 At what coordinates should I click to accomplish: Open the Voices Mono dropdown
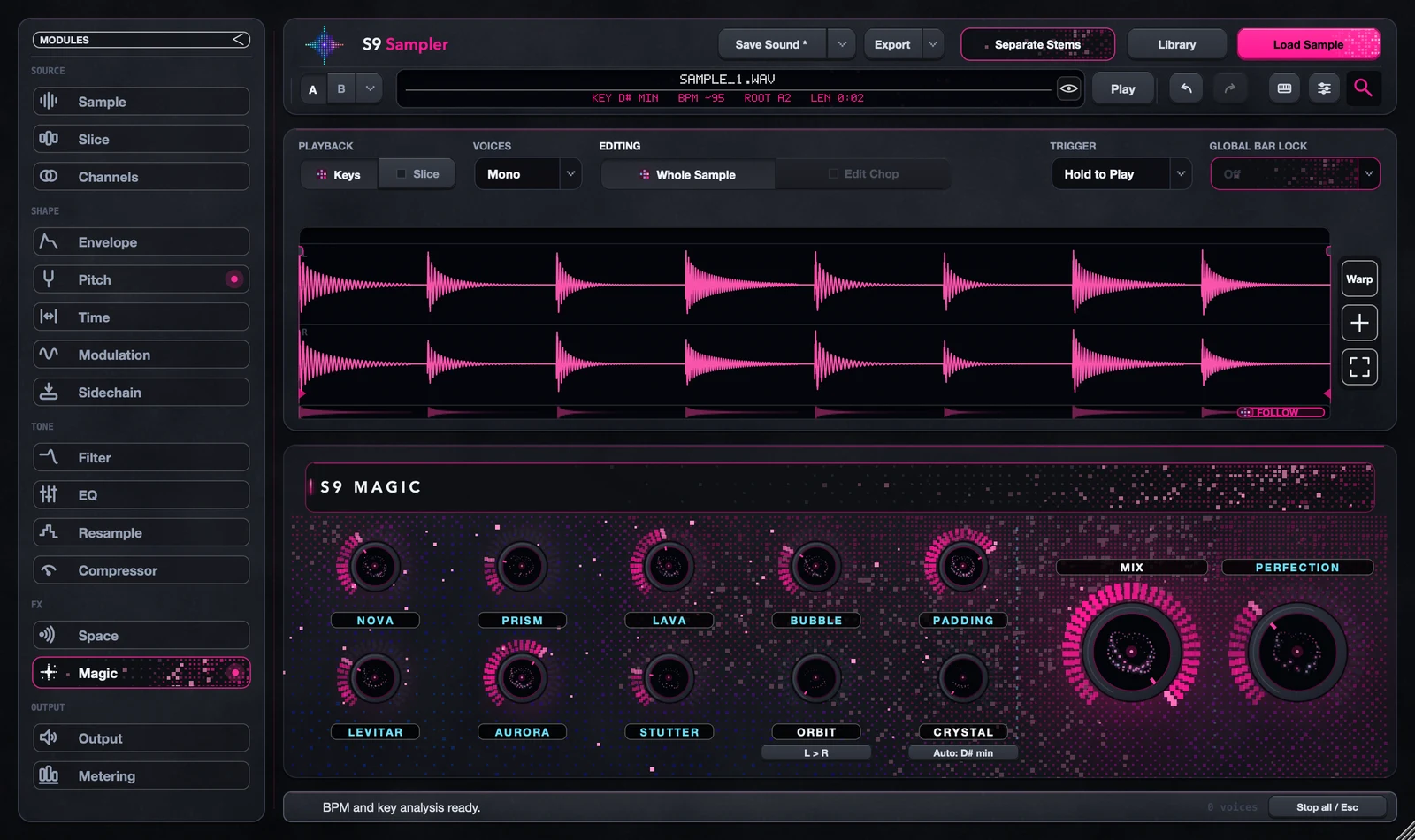[527, 174]
